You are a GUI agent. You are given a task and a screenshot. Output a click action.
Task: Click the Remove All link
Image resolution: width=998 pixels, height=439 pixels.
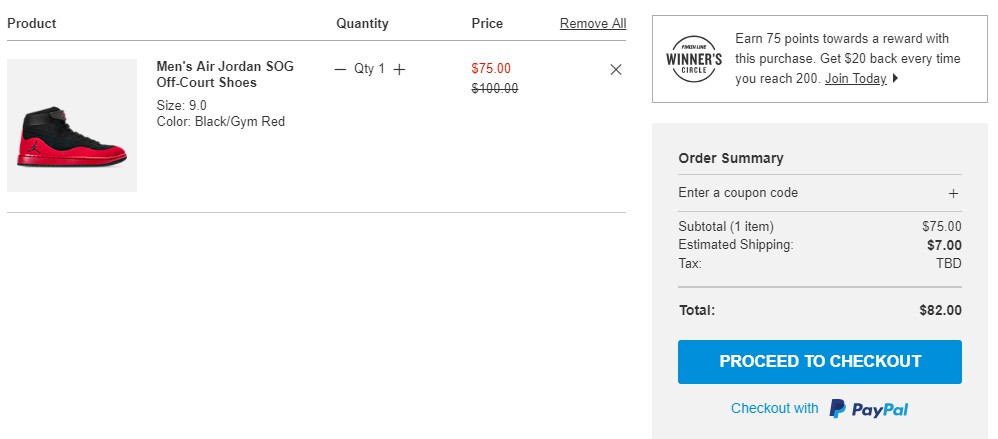tap(593, 23)
